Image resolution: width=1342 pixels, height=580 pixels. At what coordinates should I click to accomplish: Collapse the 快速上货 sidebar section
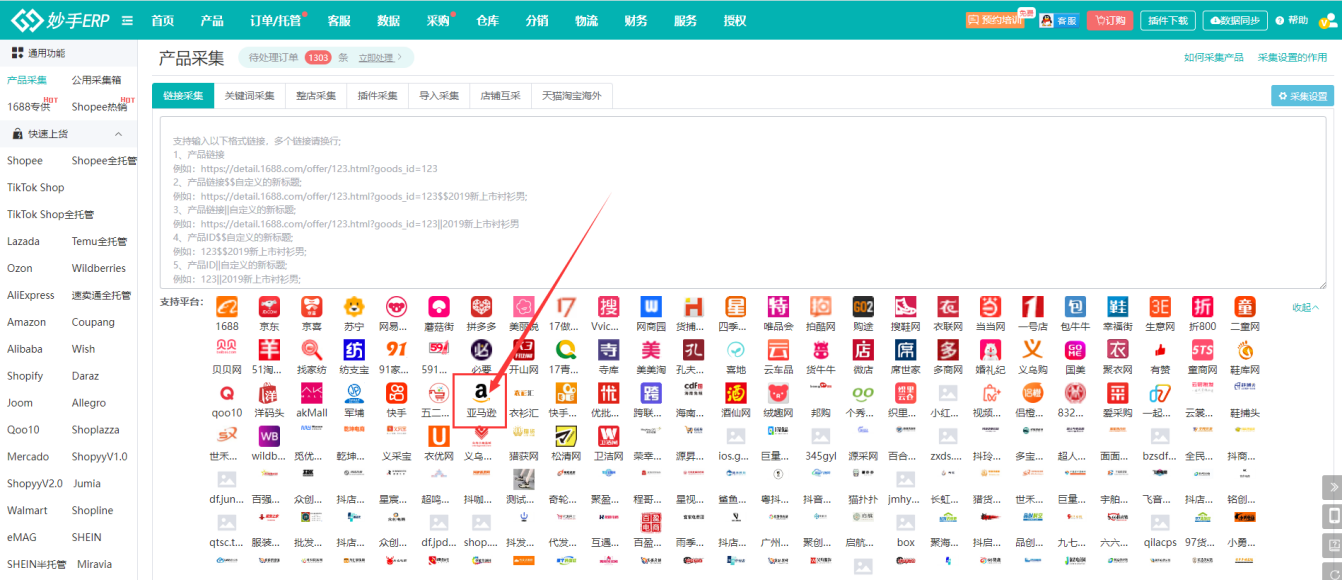tap(118, 134)
